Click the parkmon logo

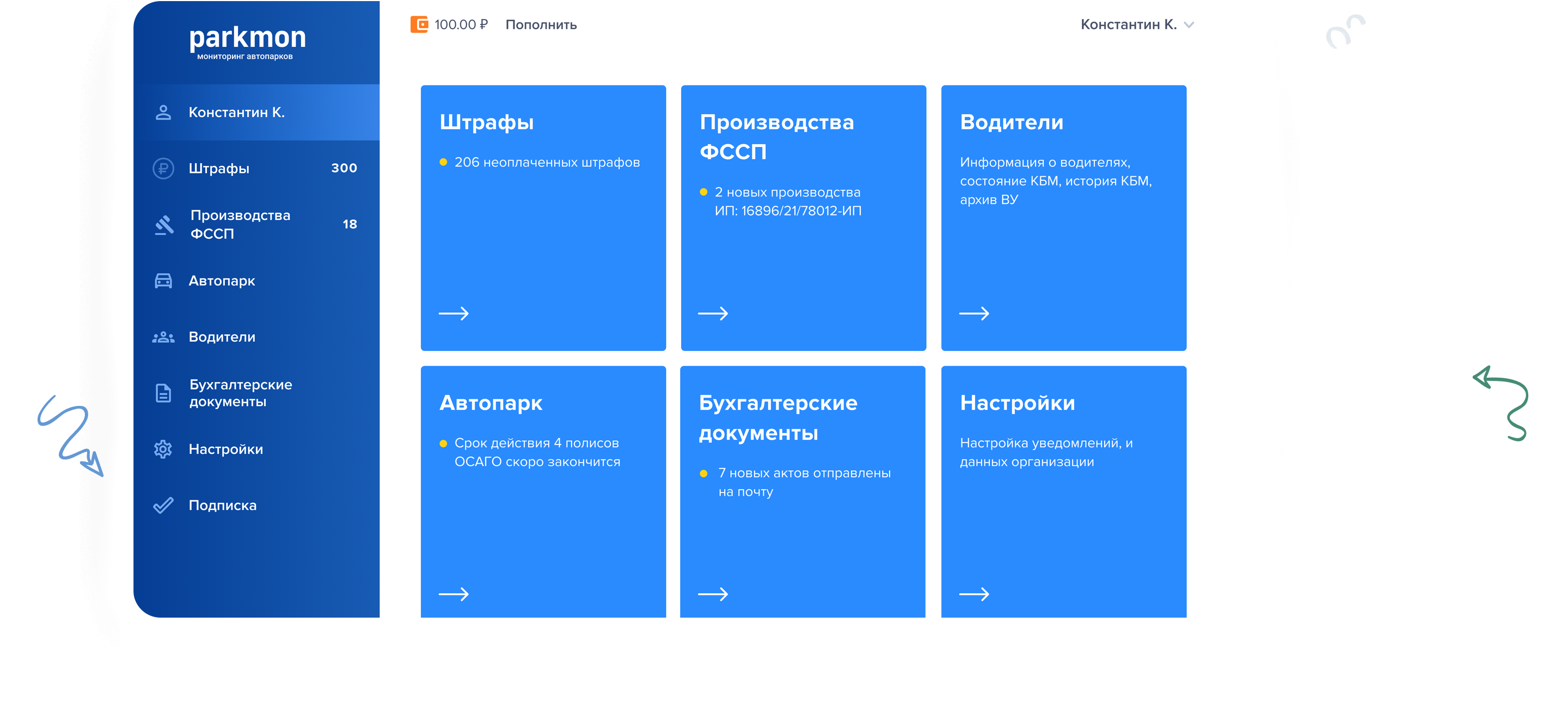tap(247, 41)
